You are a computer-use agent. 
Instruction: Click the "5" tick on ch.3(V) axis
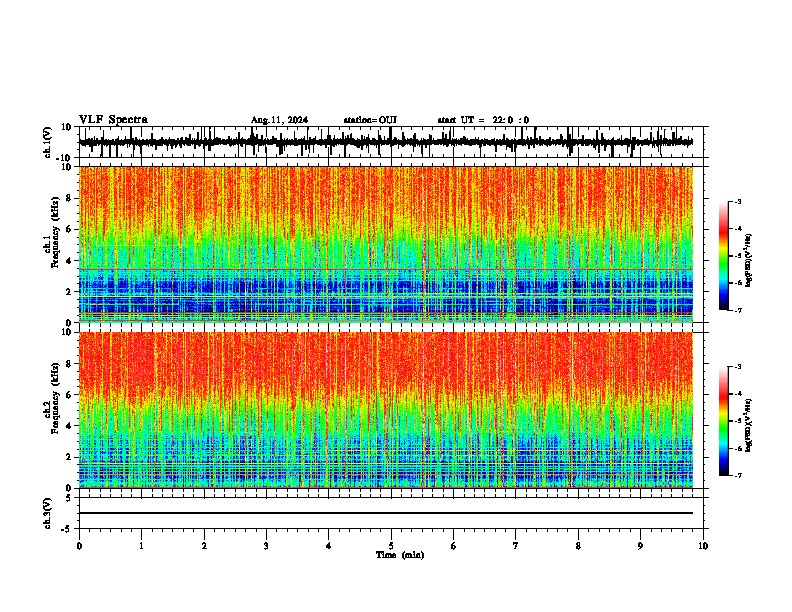click(70, 498)
